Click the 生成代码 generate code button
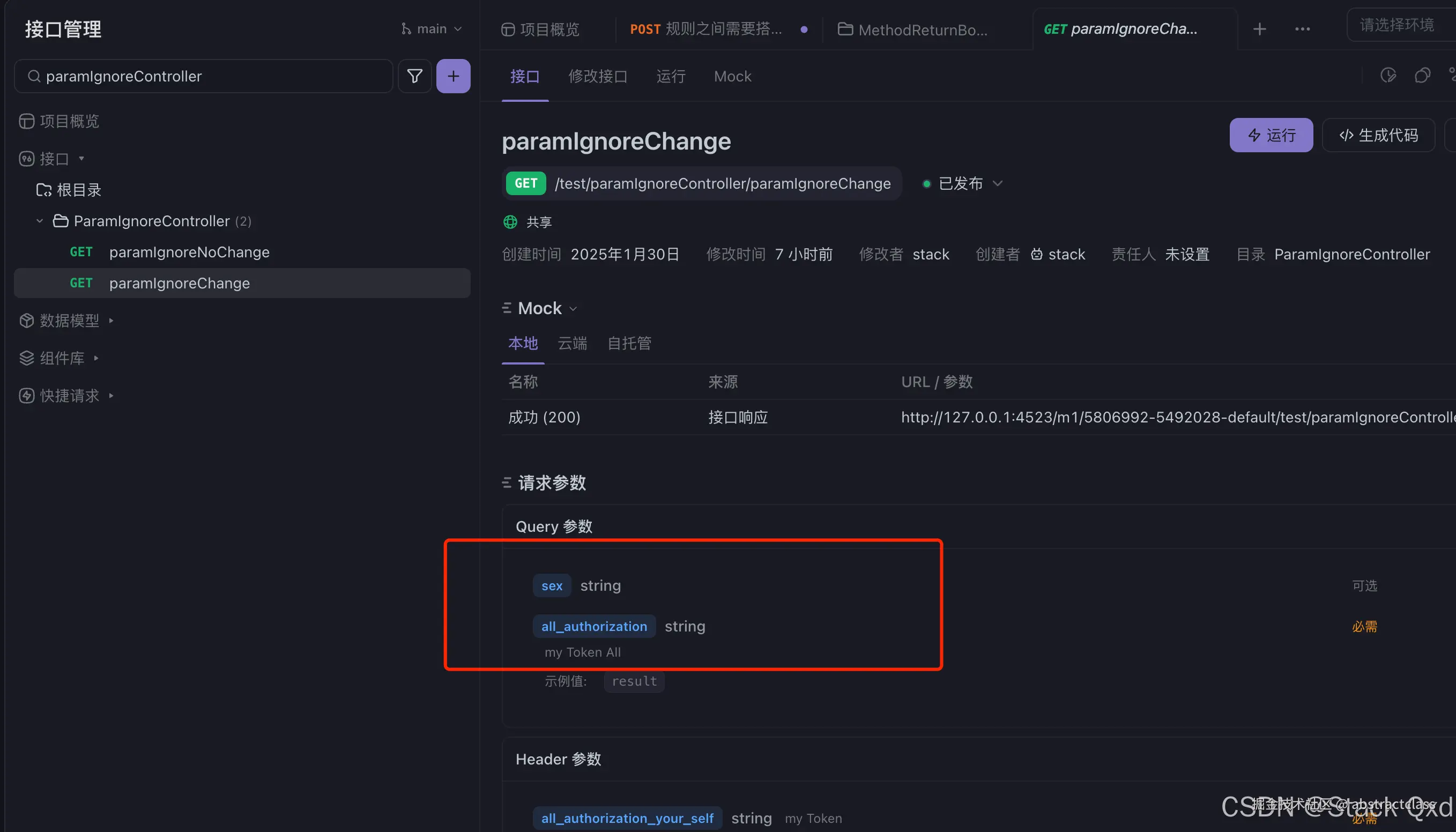Viewport: 1456px width, 832px height. [x=1378, y=135]
